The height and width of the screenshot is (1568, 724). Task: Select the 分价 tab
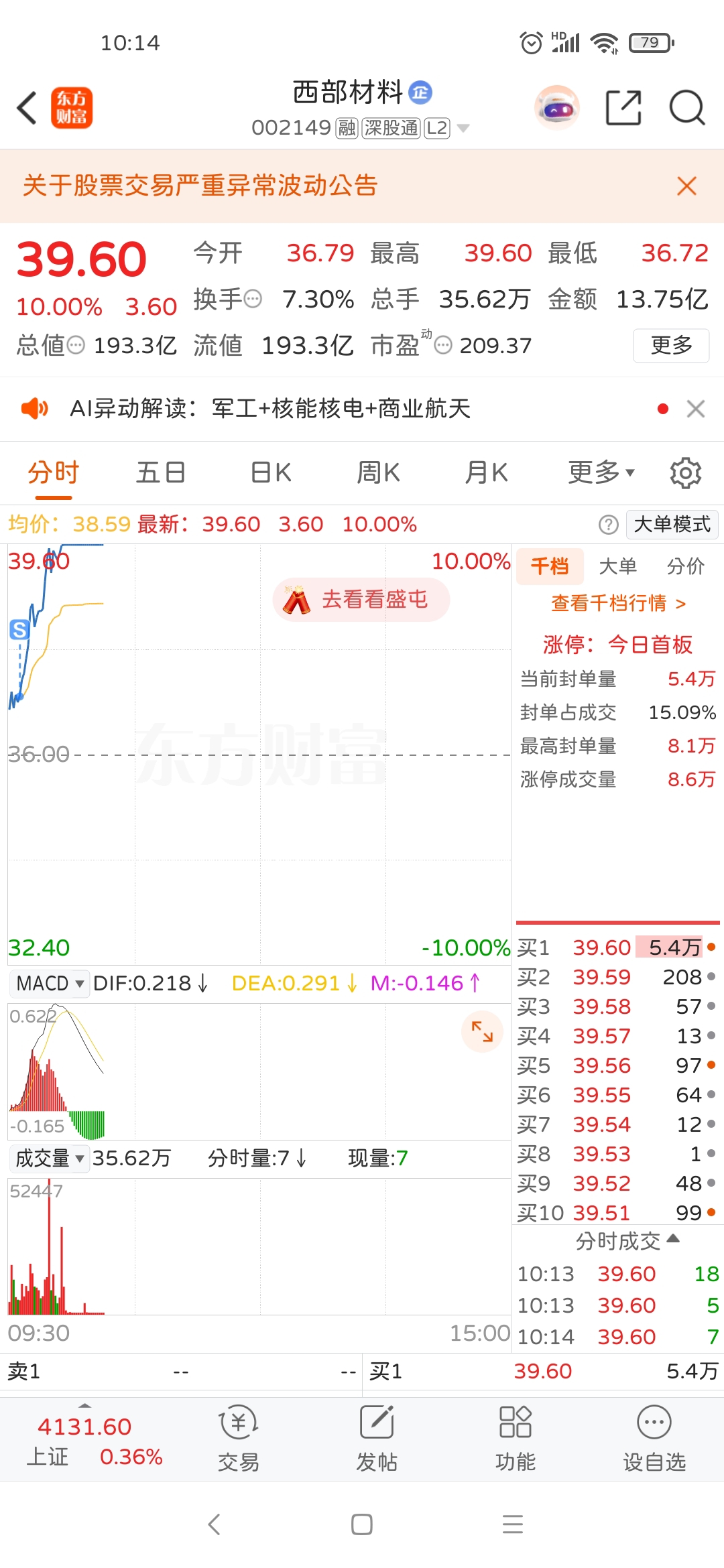click(686, 567)
